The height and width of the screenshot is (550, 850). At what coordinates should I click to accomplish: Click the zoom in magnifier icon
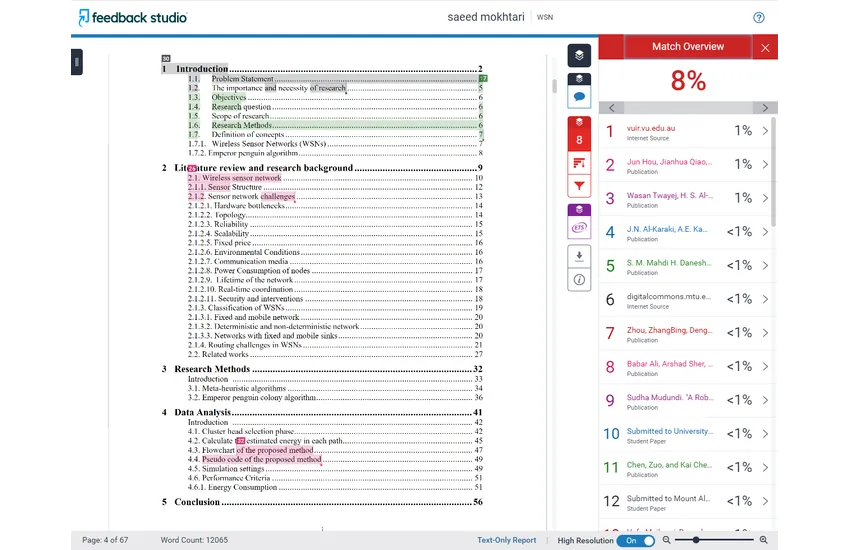pyautogui.click(x=764, y=540)
